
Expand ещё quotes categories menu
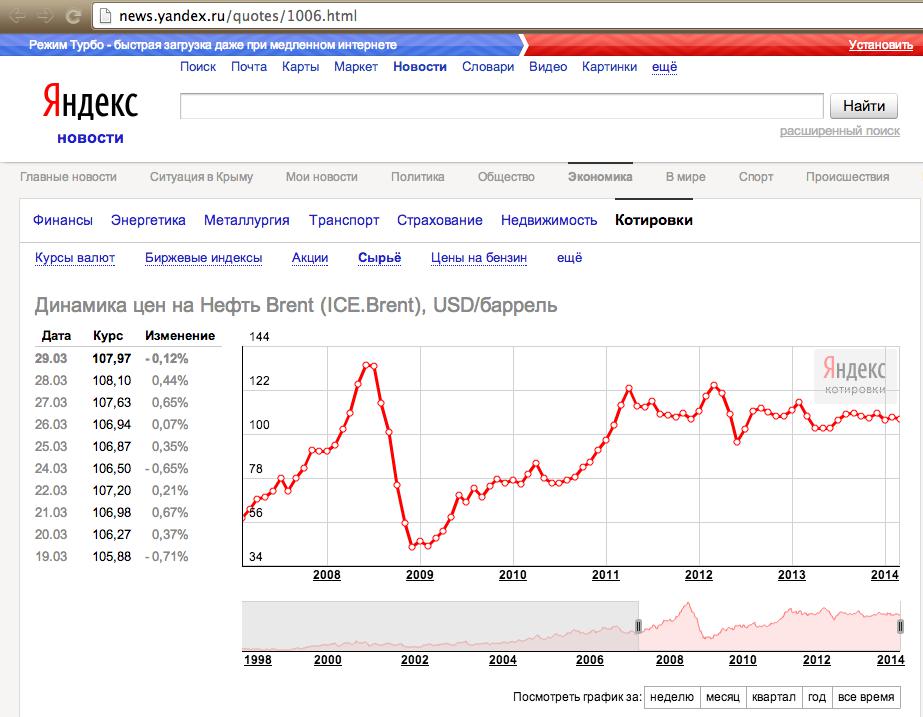[569, 258]
